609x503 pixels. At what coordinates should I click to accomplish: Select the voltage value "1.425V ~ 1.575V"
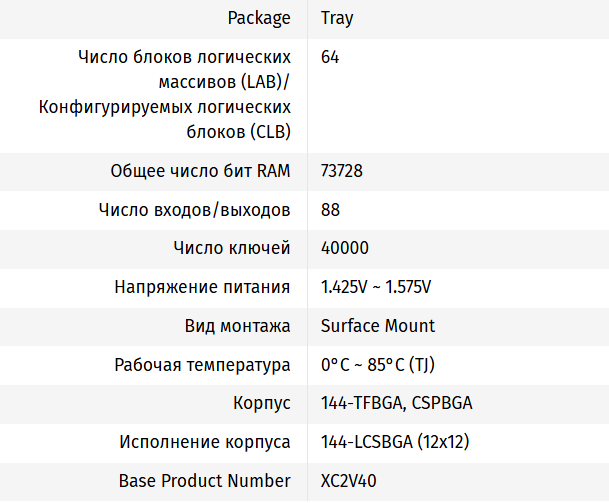point(376,287)
